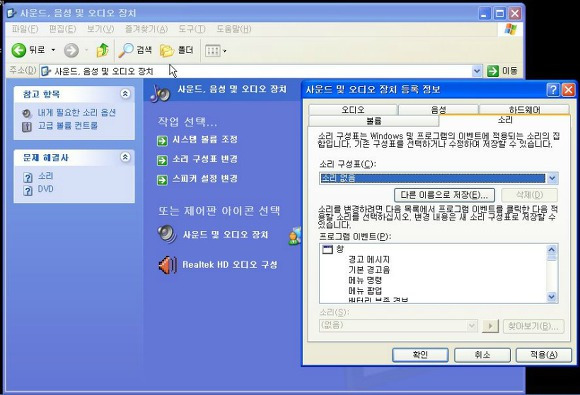Click the Views grid toolbar icon
Viewport: 580px width, 395px height.
pos(213,51)
